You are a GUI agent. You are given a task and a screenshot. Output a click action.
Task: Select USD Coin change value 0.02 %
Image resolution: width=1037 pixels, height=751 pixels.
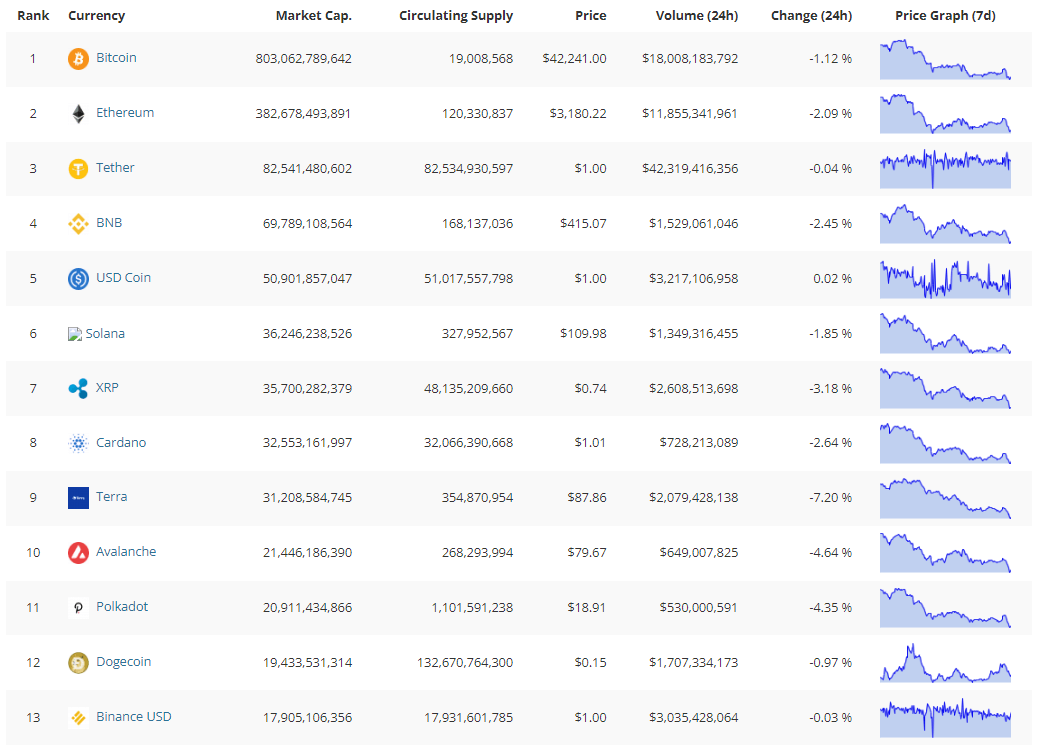833,278
